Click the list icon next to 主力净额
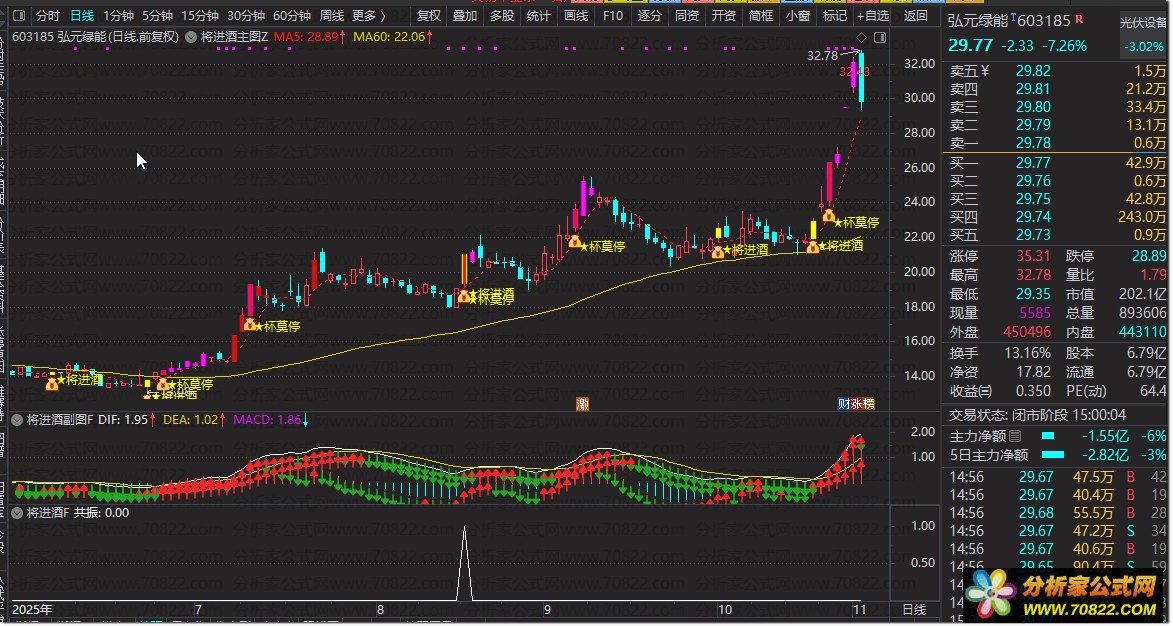Screen dimensions: 1173x626 tap(1014, 435)
